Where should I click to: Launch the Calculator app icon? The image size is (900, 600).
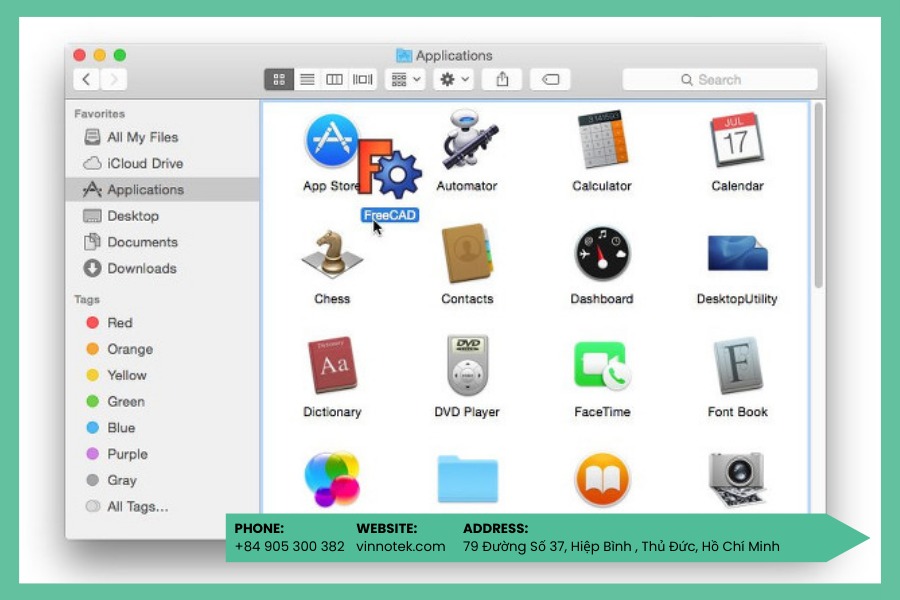tap(602, 139)
